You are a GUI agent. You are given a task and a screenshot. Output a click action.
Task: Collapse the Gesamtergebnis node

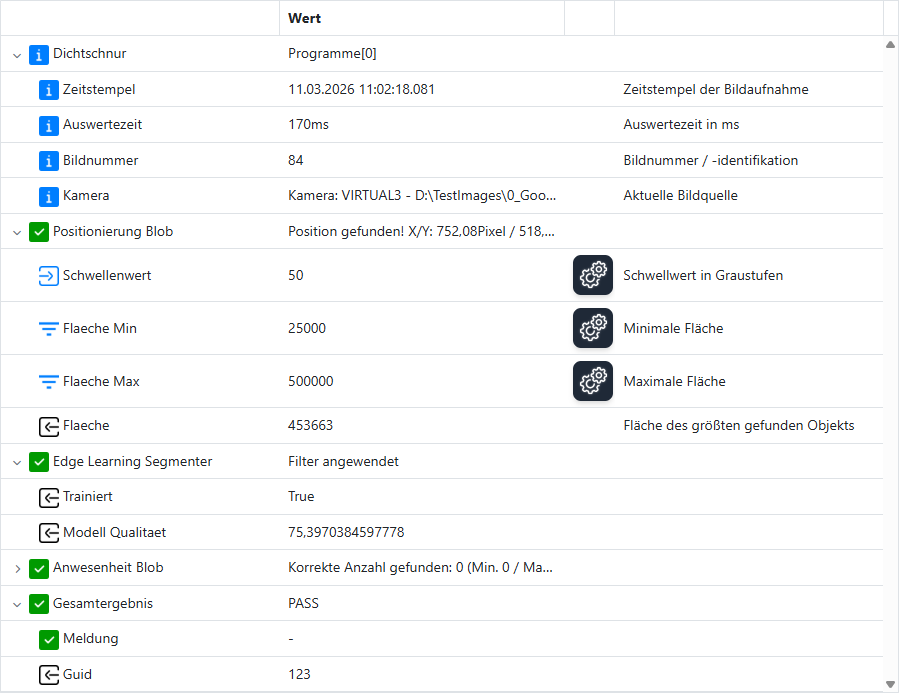(x=17, y=604)
